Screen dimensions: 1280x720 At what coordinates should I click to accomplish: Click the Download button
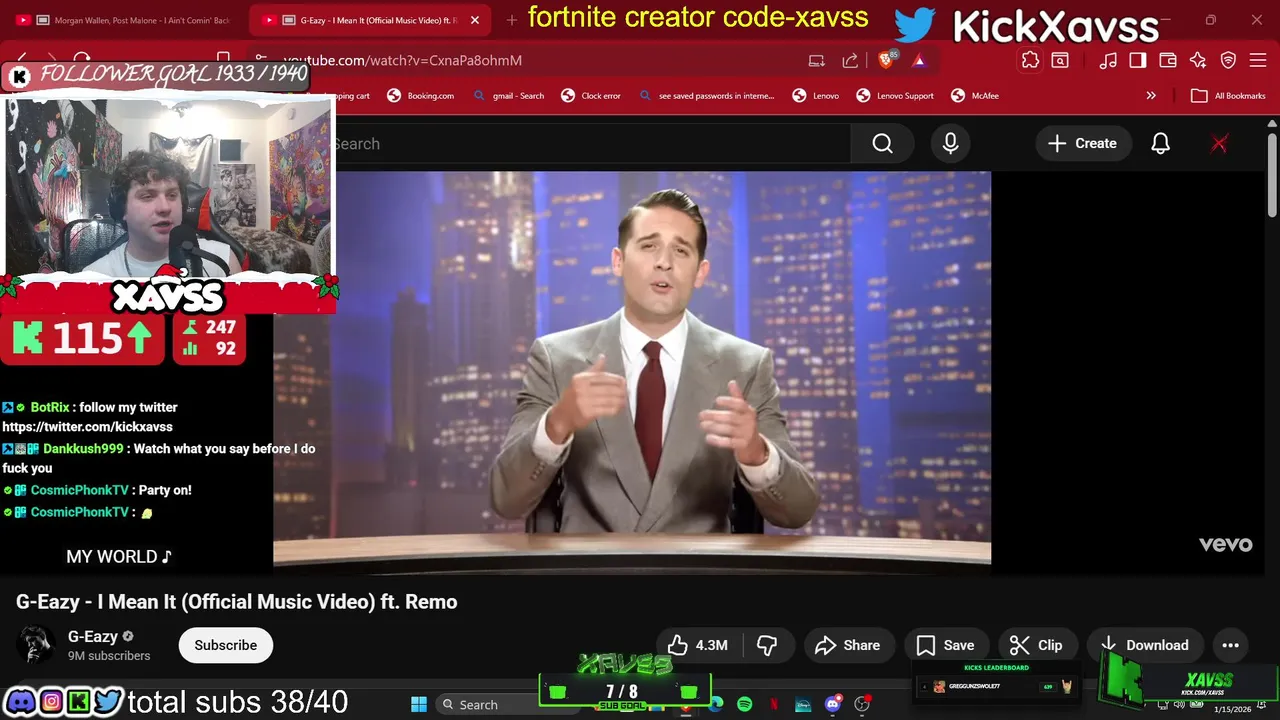pos(1144,645)
